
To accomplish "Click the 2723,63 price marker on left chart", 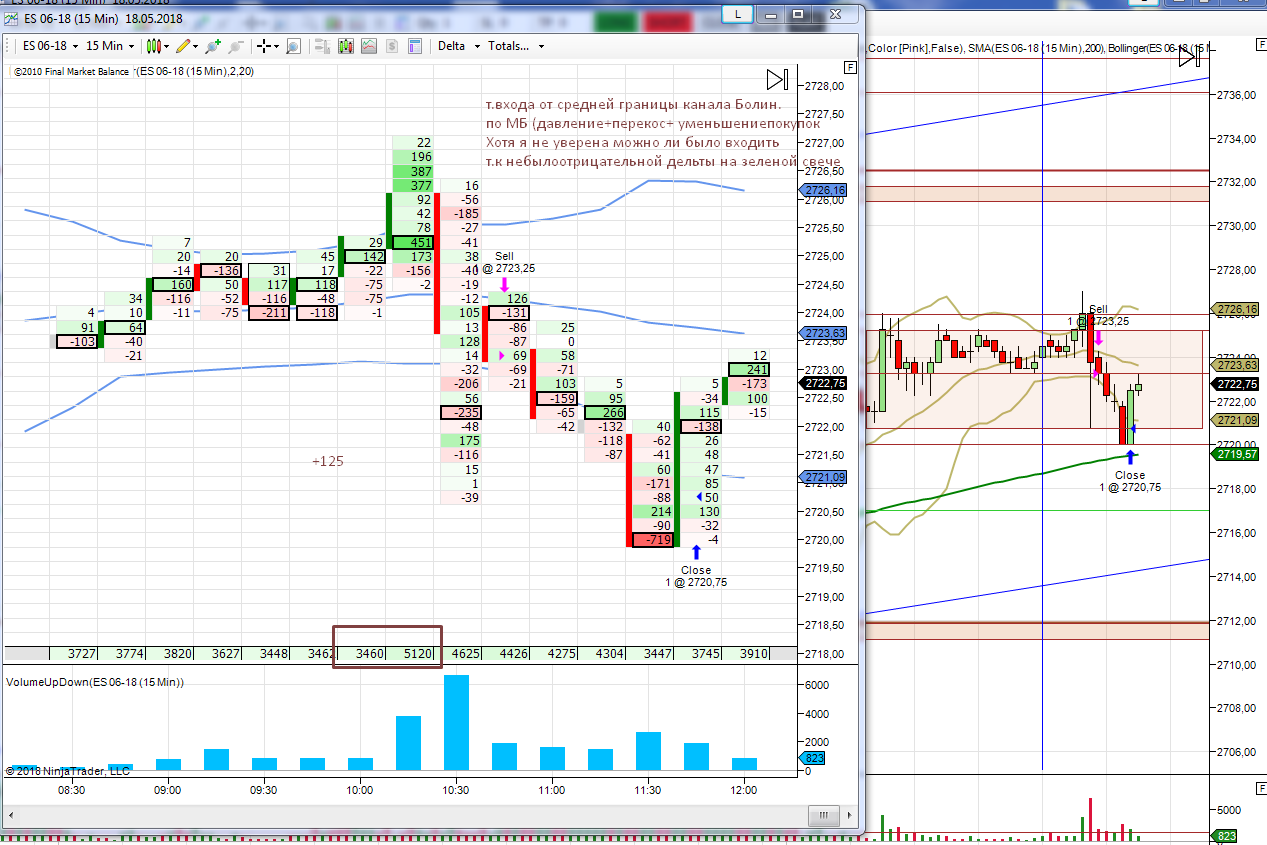I will pos(825,333).
